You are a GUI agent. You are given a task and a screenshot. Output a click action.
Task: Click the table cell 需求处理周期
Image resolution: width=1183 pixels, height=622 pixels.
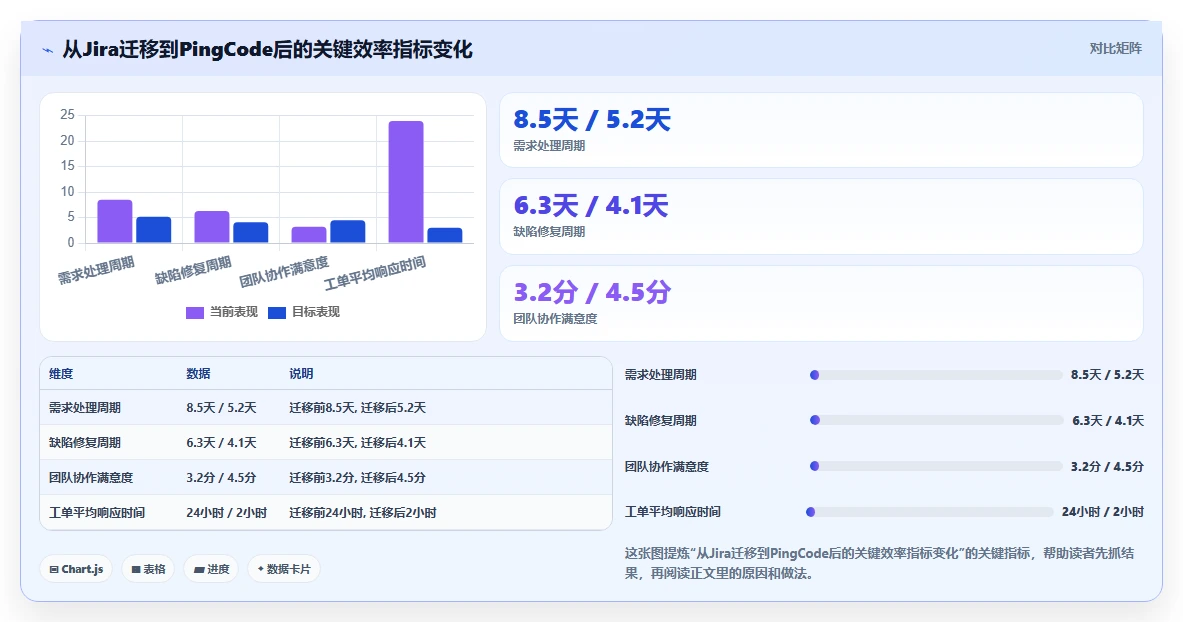[84, 408]
